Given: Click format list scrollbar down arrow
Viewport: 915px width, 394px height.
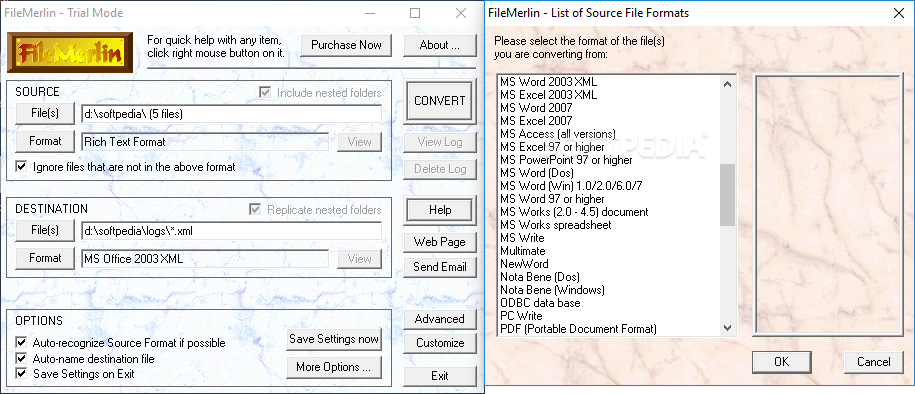Looking at the screenshot, I should pyautogui.click(x=727, y=328).
